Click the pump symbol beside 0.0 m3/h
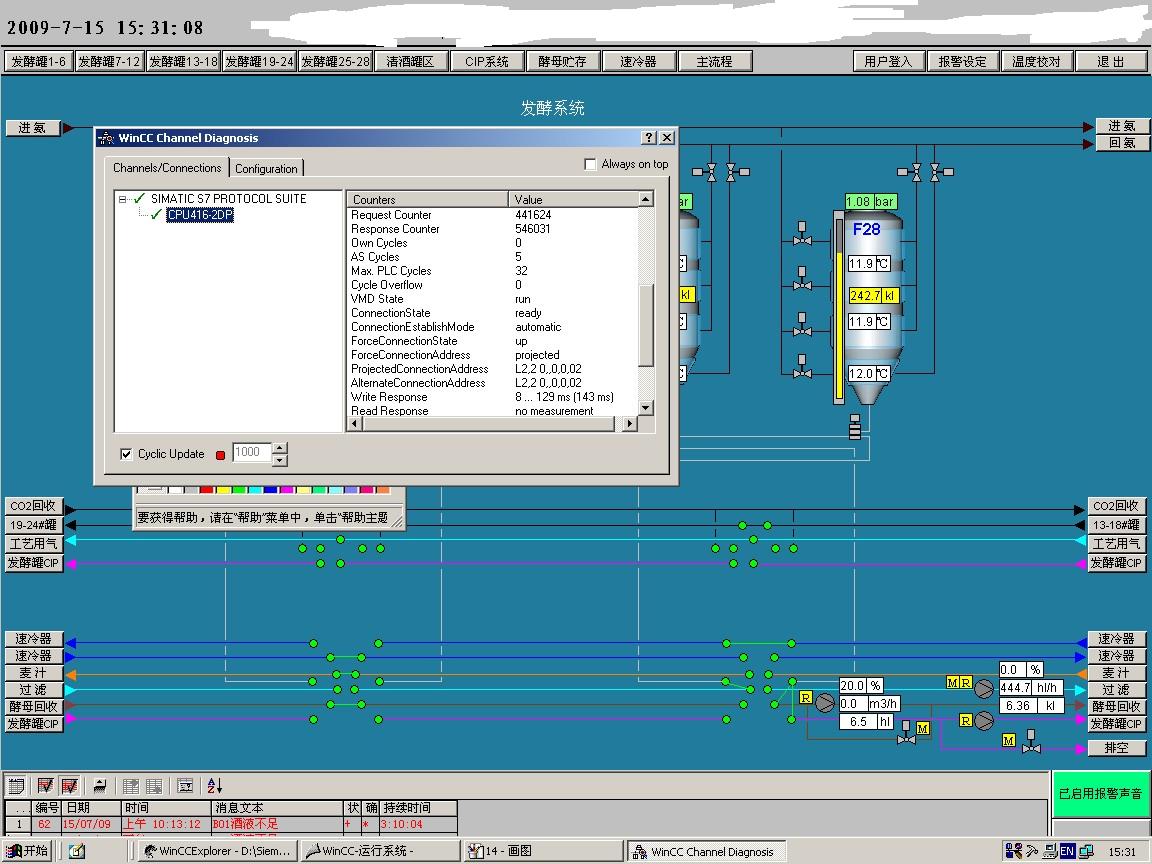Screen dimensions: 1152x864 825,703
